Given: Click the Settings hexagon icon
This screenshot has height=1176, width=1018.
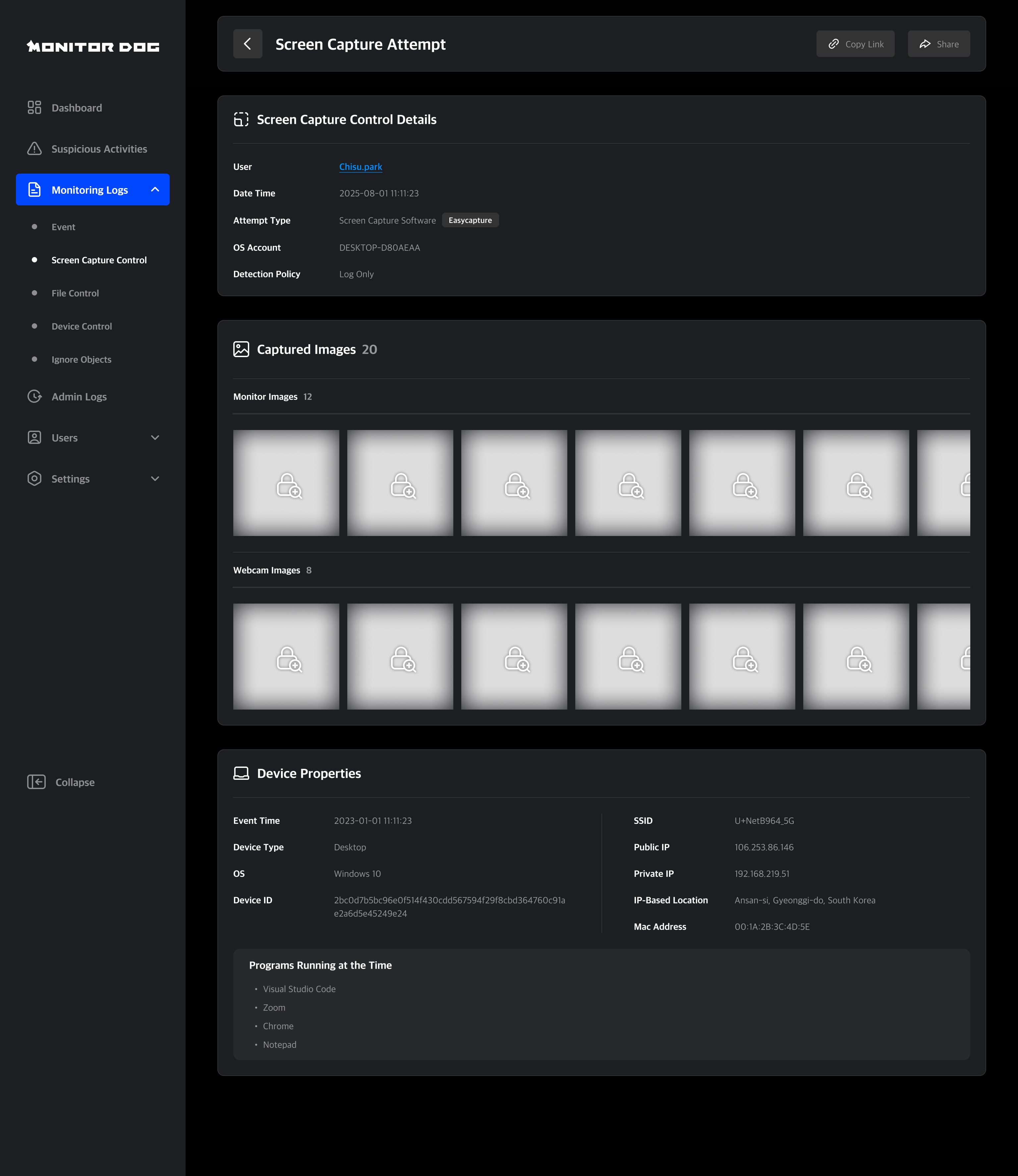Looking at the screenshot, I should (x=34, y=478).
